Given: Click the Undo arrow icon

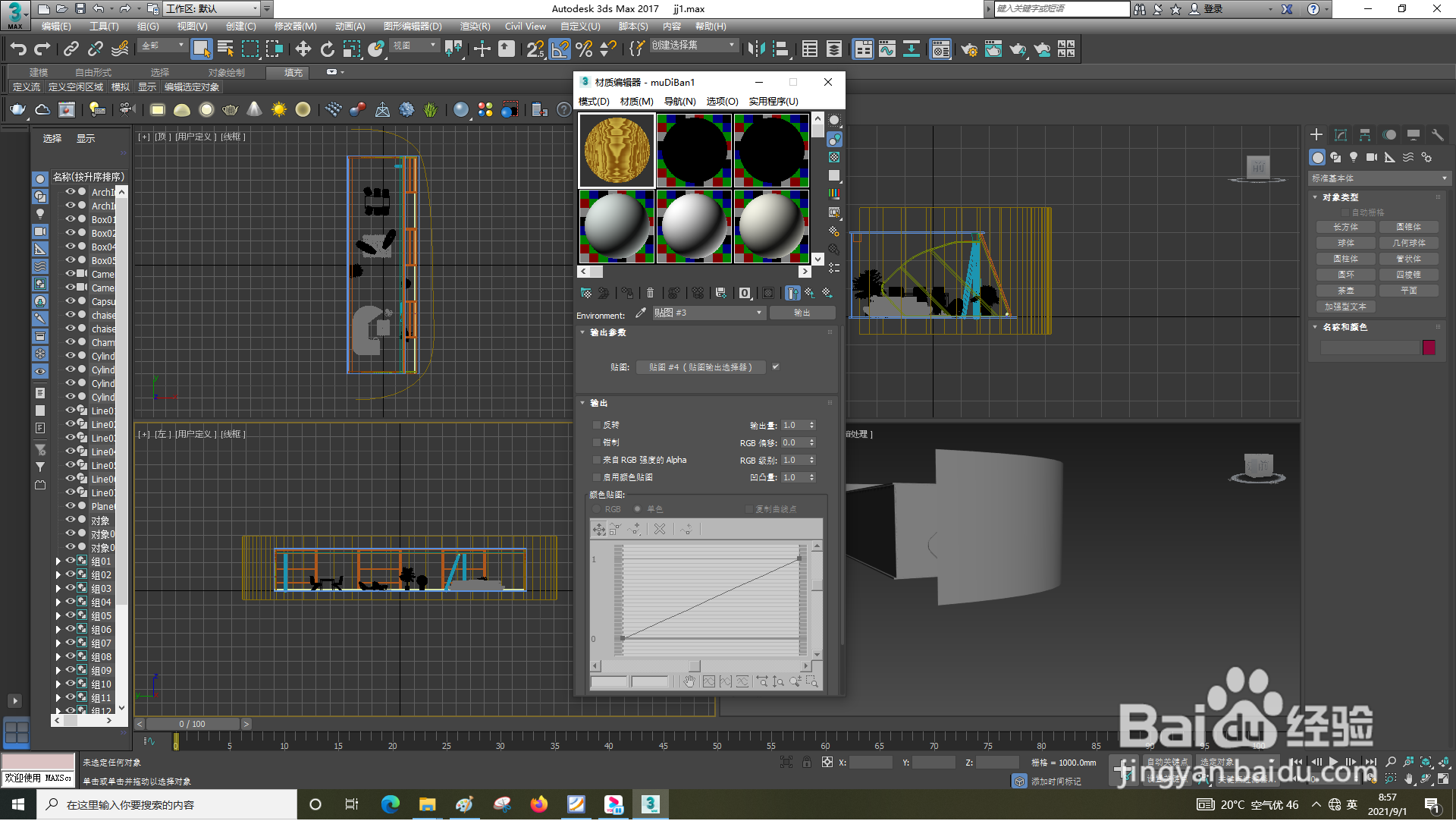Looking at the screenshot, I should 18,49.
